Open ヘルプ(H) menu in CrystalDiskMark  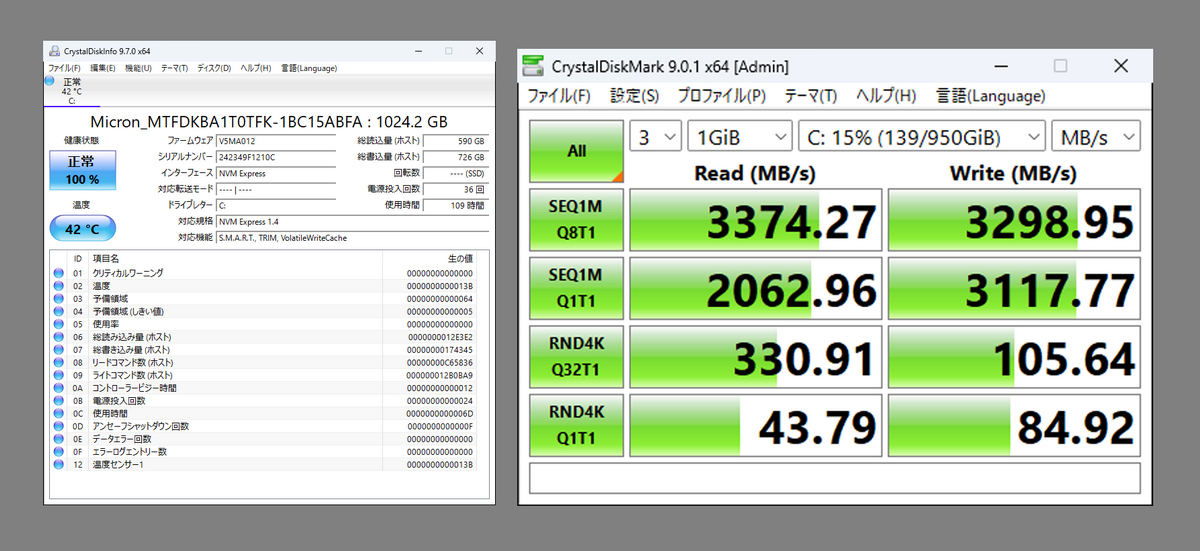coord(886,96)
